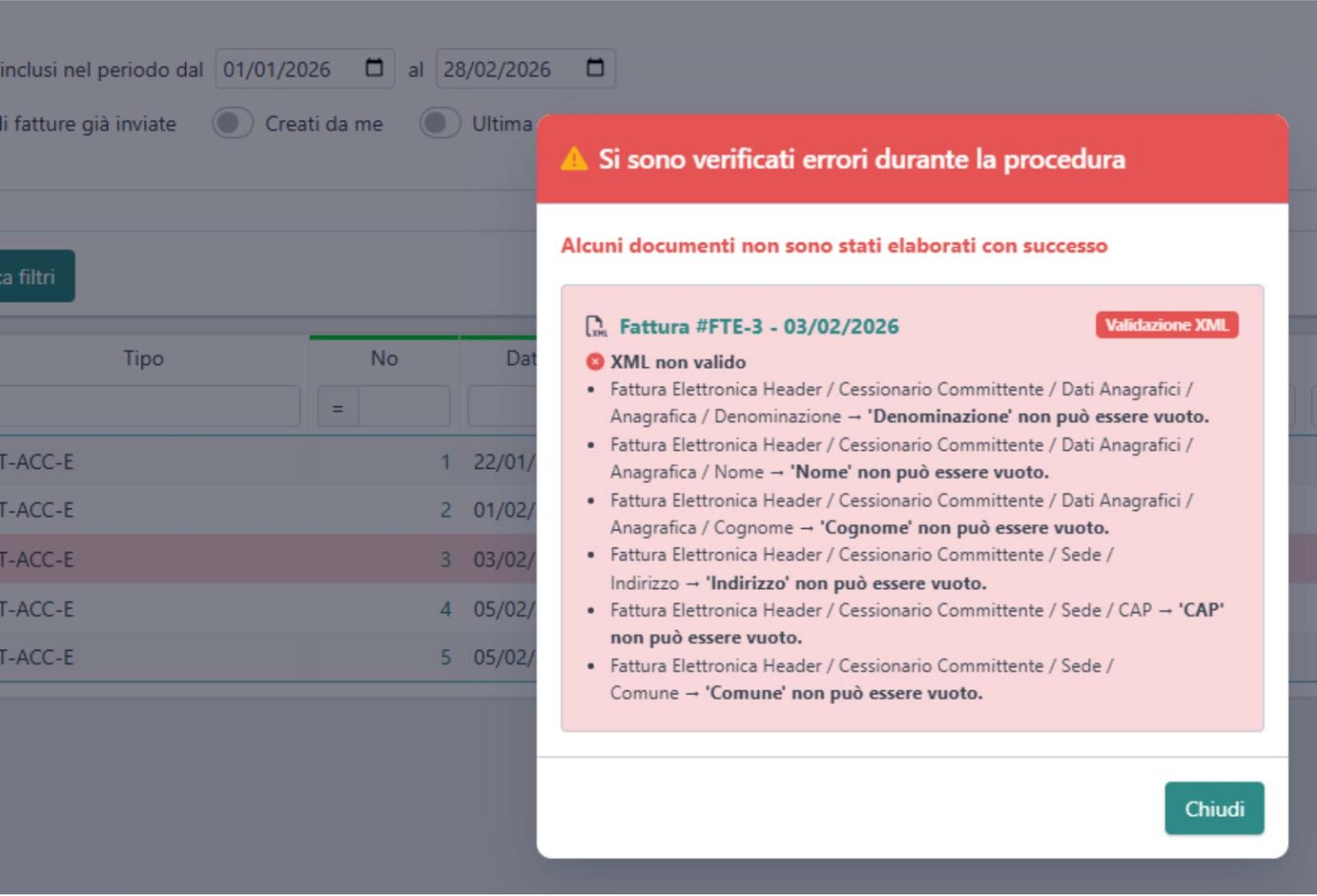Click the 'Denominazione' non può essere vuoto error
1317x896 pixels.
pyautogui.click(x=910, y=403)
